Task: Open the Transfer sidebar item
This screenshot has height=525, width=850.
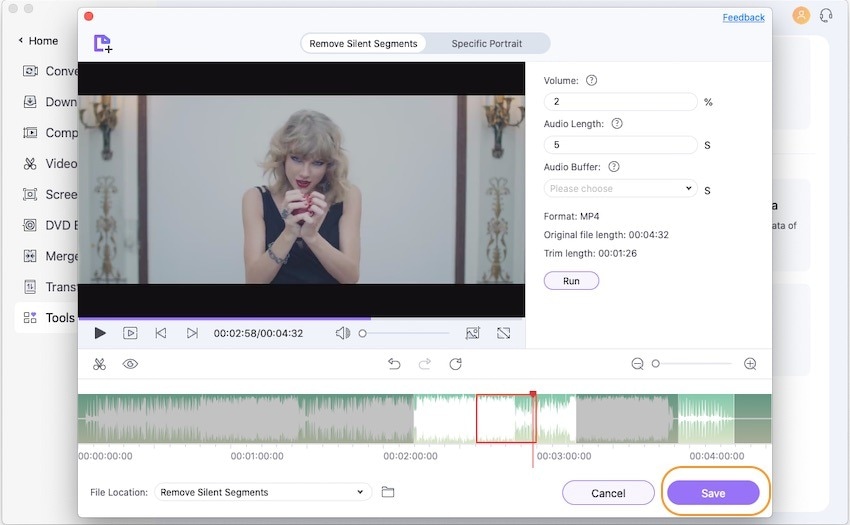Action: tap(50, 287)
